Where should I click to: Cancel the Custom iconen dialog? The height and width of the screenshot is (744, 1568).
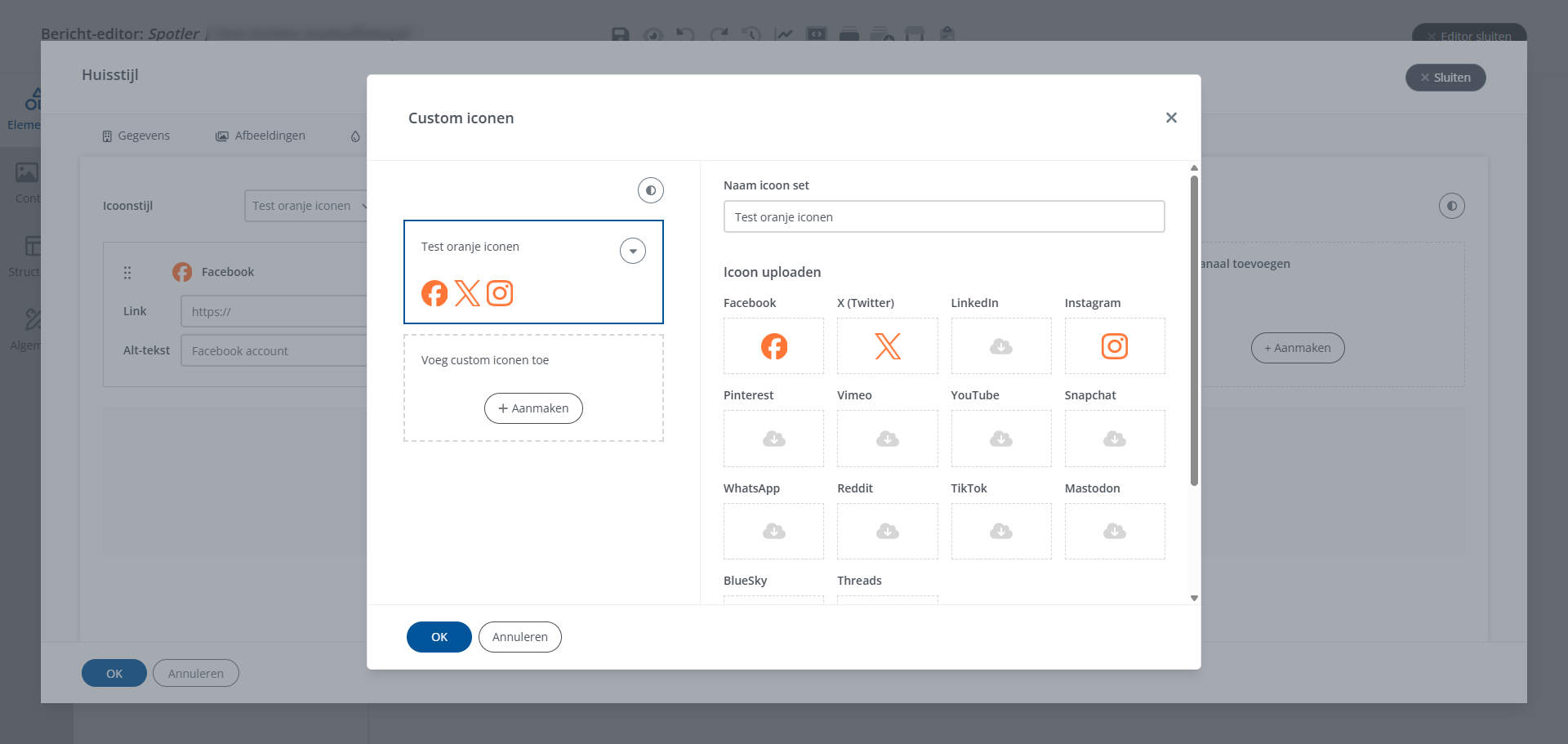pos(520,637)
